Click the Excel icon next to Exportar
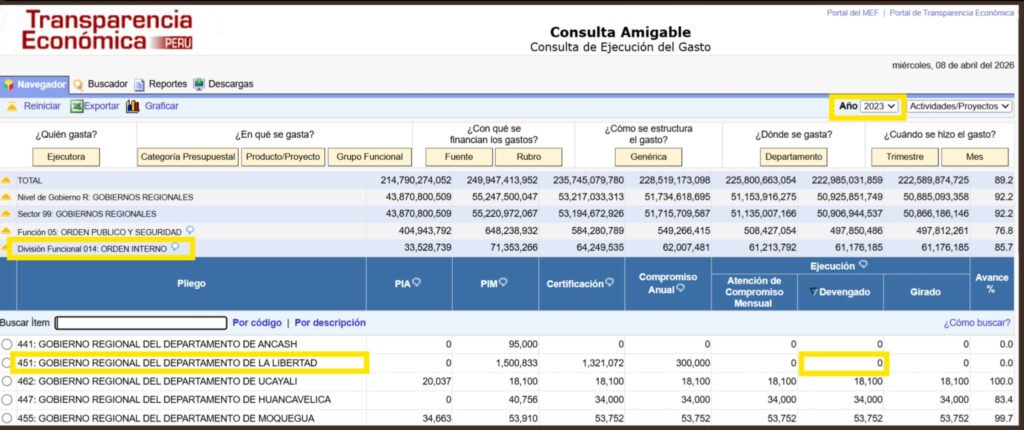Image resolution: width=1024 pixels, height=430 pixels. pyautogui.click(x=77, y=106)
